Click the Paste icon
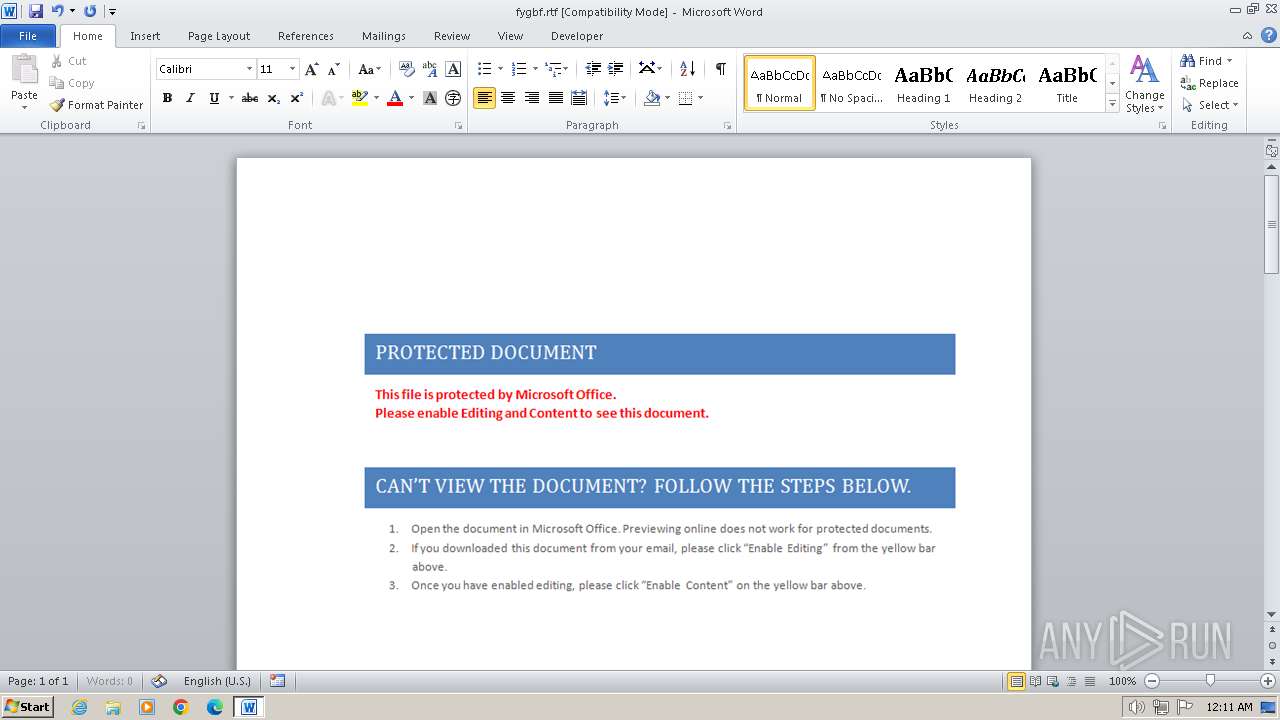 pyautogui.click(x=24, y=72)
